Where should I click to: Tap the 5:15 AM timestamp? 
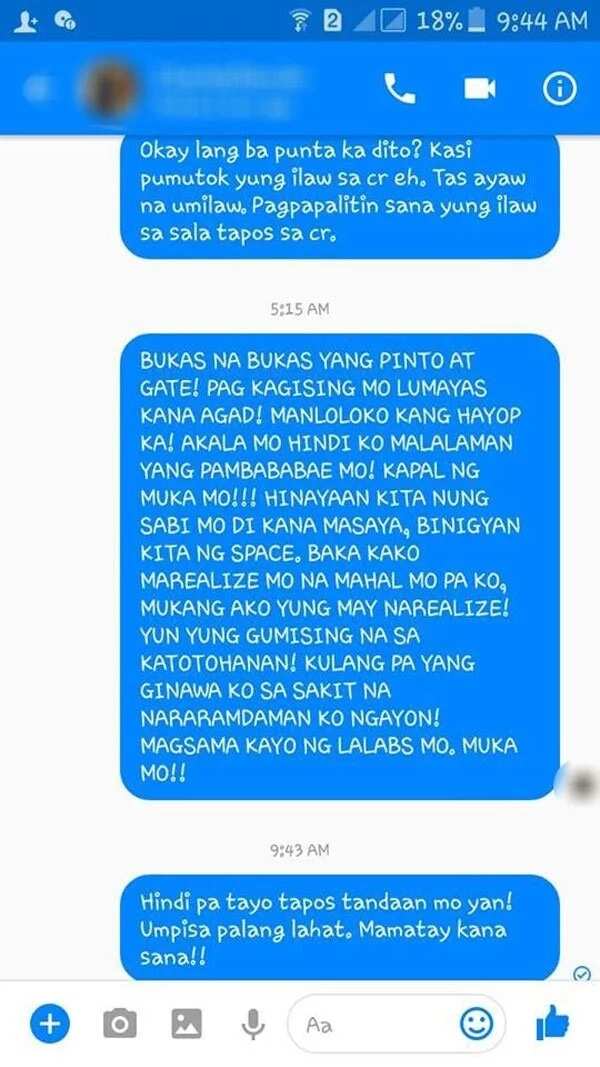(x=299, y=309)
